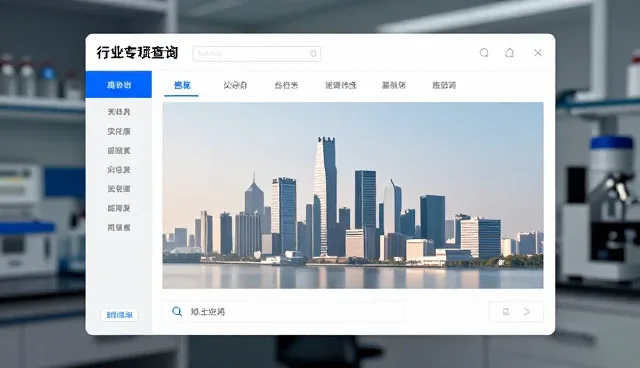
Task: Open the first gray sidebar item below the blue one
Action: pos(119,111)
